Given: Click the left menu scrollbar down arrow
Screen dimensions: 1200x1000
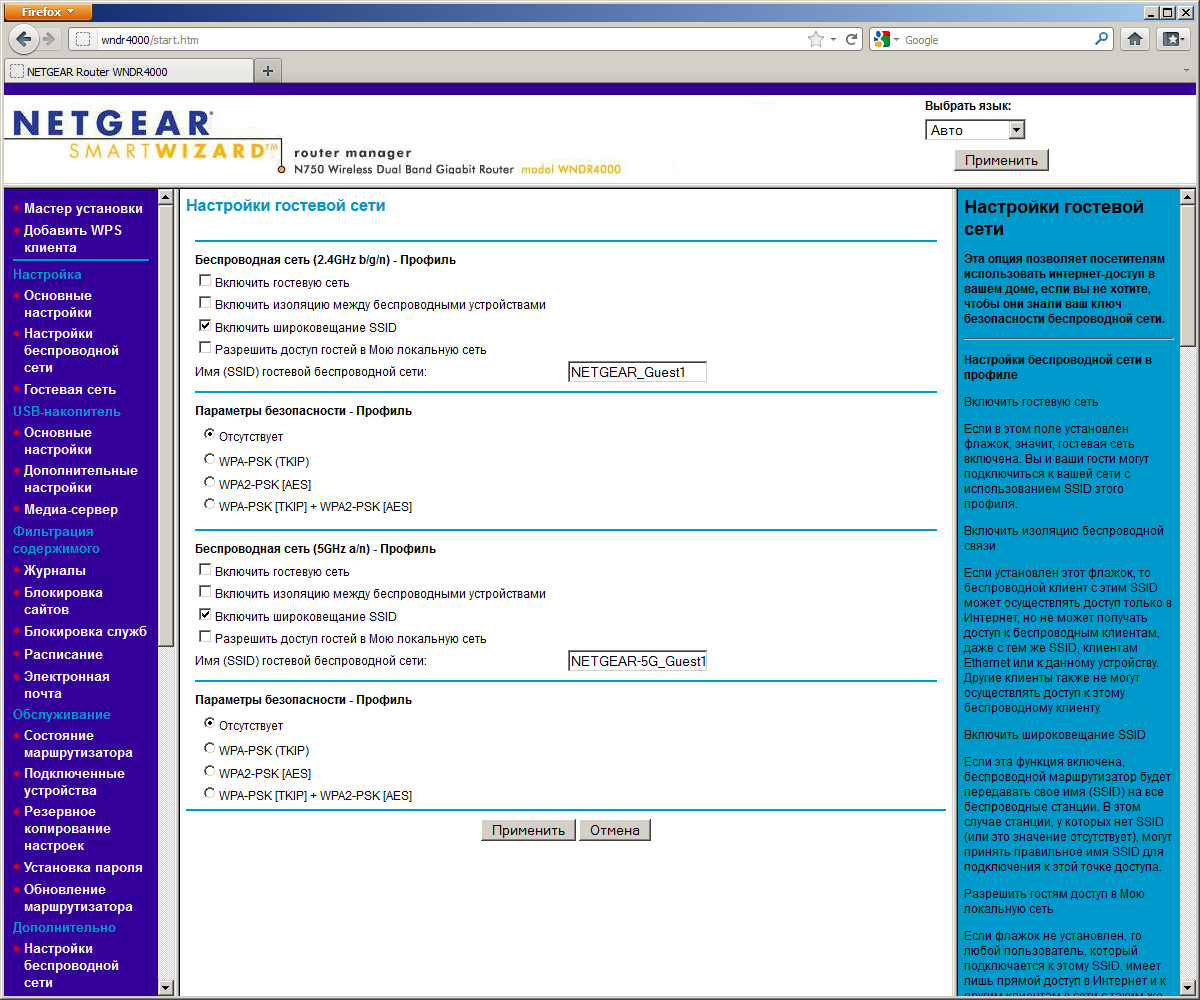Looking at the screenshot, I should (166, 988).
